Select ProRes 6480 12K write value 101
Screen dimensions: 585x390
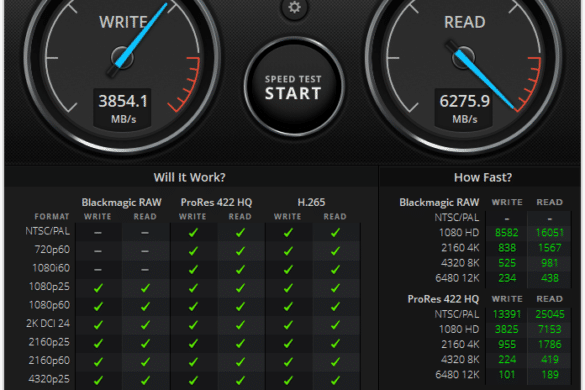pos(507,375)
